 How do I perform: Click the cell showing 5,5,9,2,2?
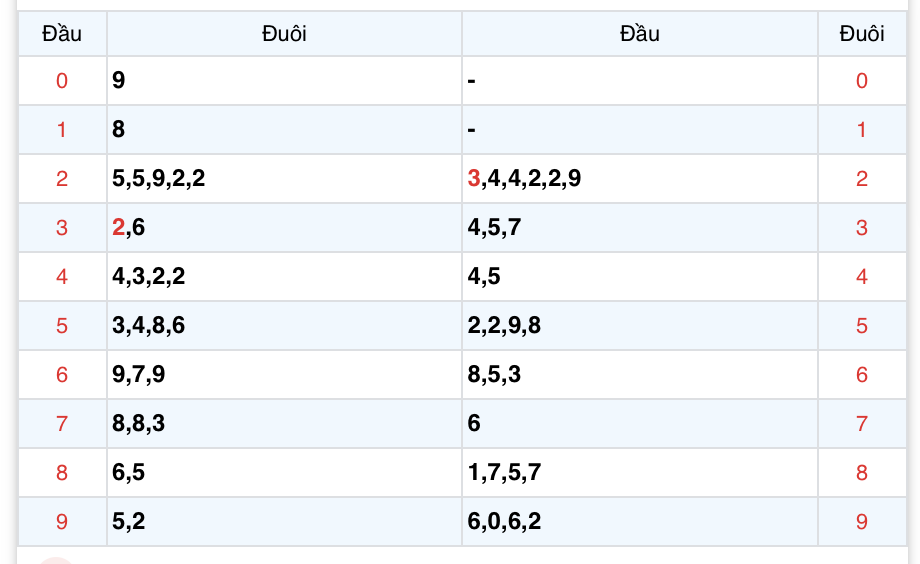(285, 178)
